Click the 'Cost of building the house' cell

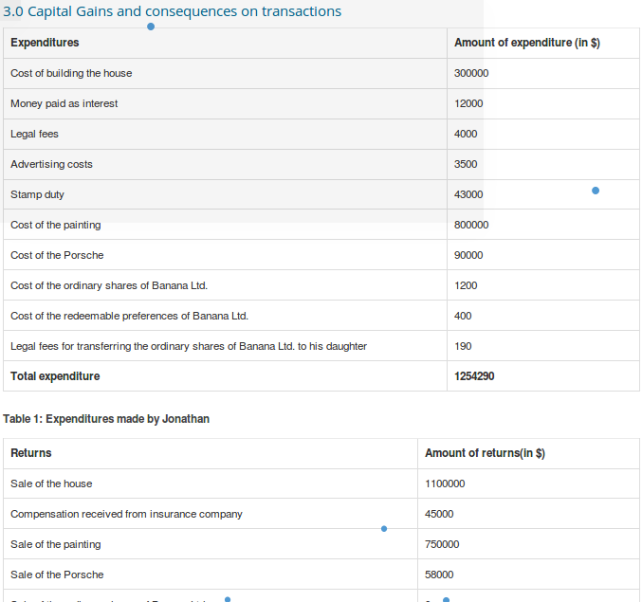[71, 73]
